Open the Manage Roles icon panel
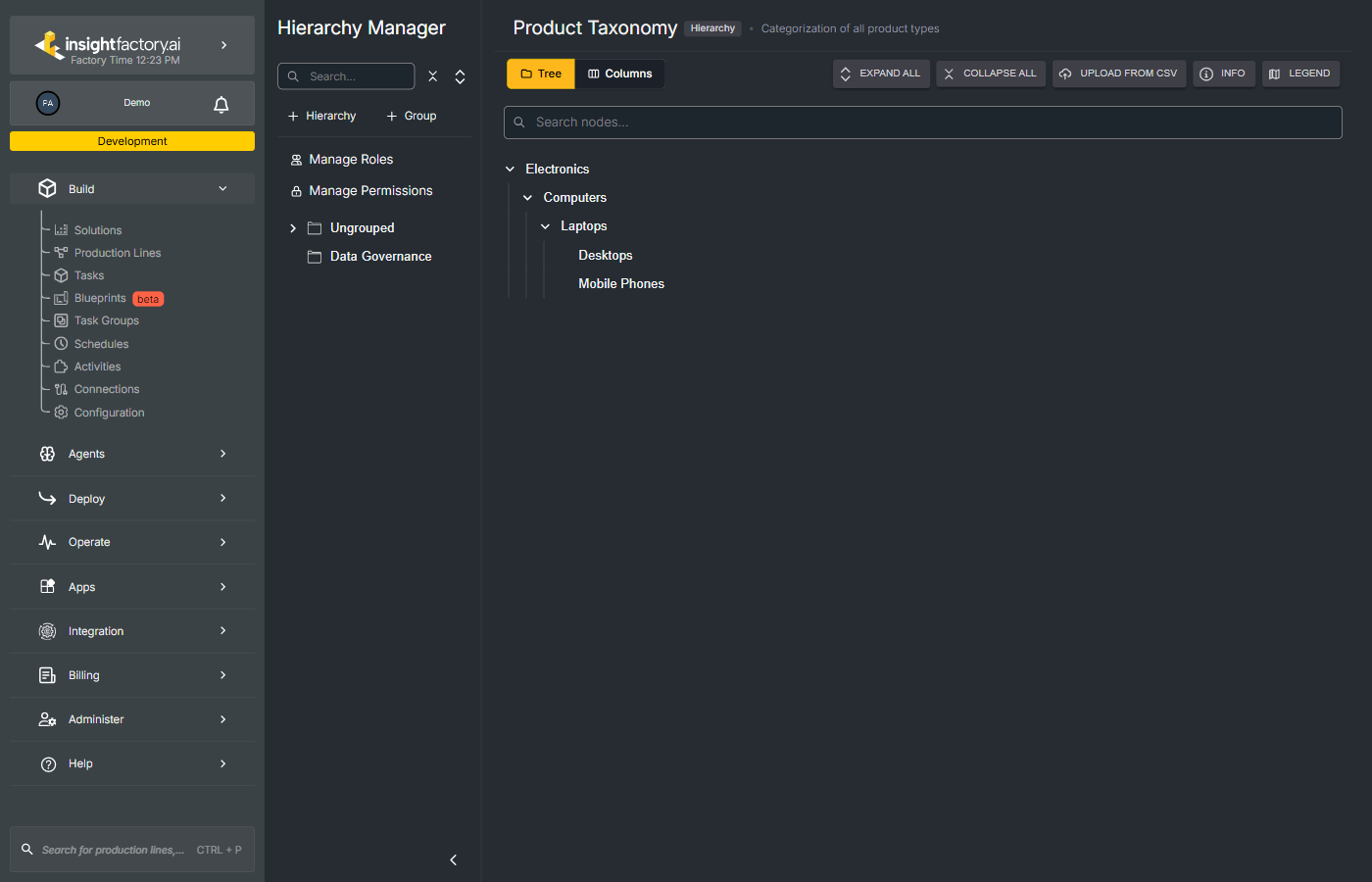The image size is (1372, 882). [x=297, y=159]
